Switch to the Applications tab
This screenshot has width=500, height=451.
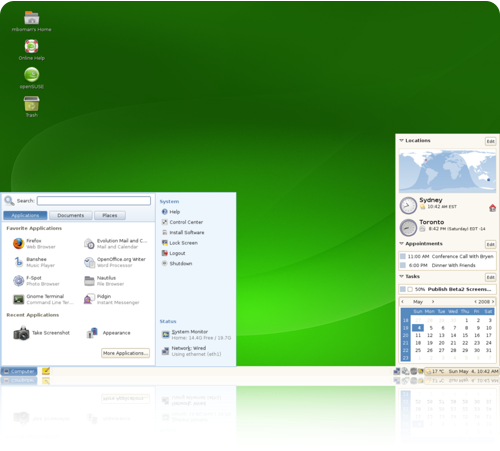(x=25, y=216)
